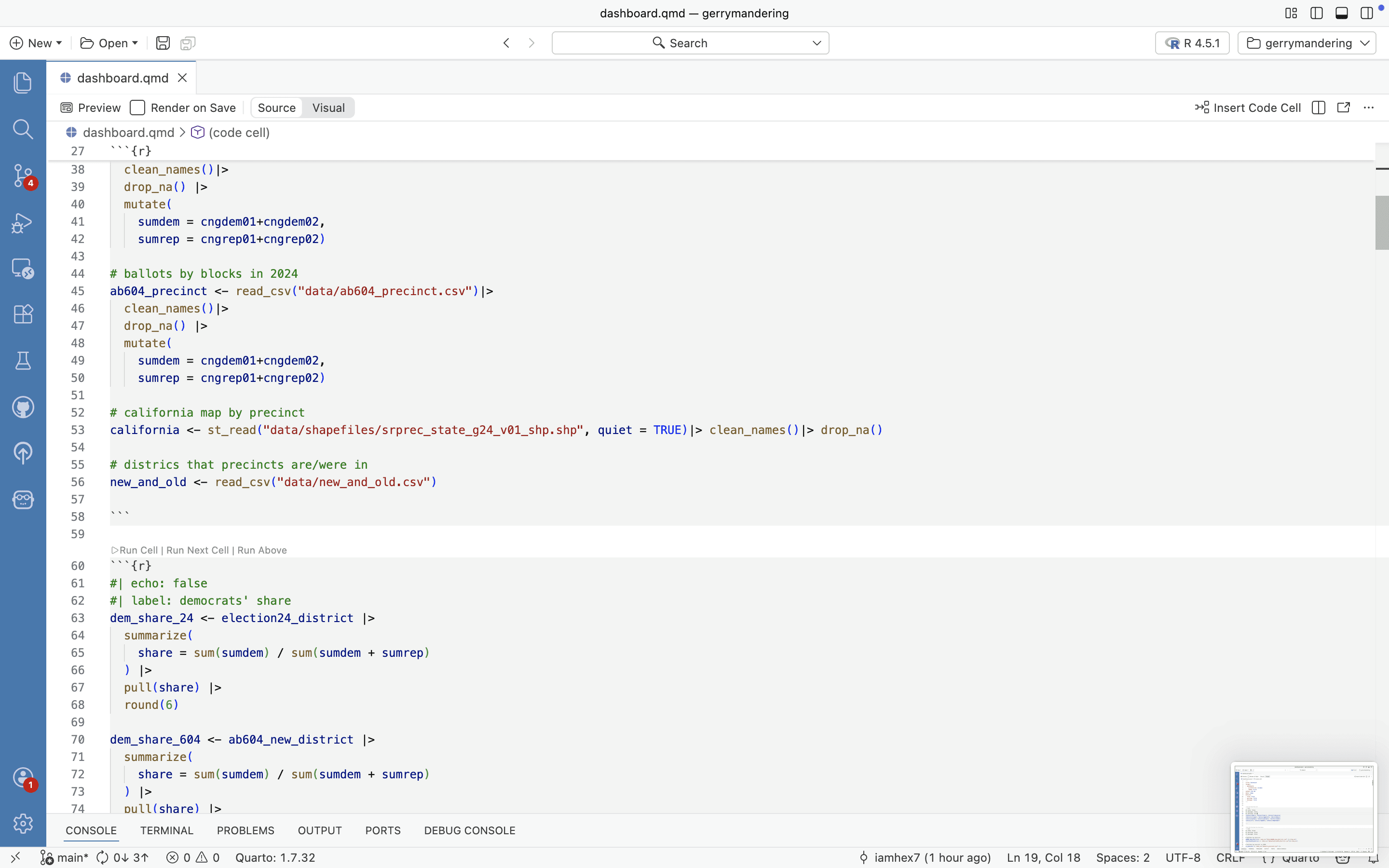The image size is (1389, 868).
Task: Click the R 4.5.1 interpreter selector
Action: click(x=1192, y=43)
